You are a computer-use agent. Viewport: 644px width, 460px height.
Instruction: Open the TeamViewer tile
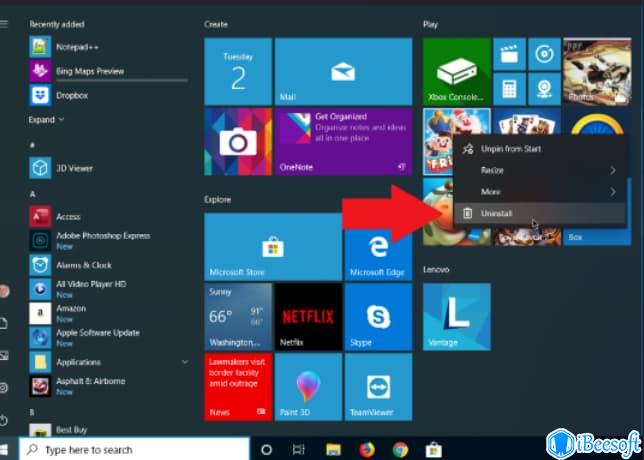pyautogui.click(x=378, y=387)
